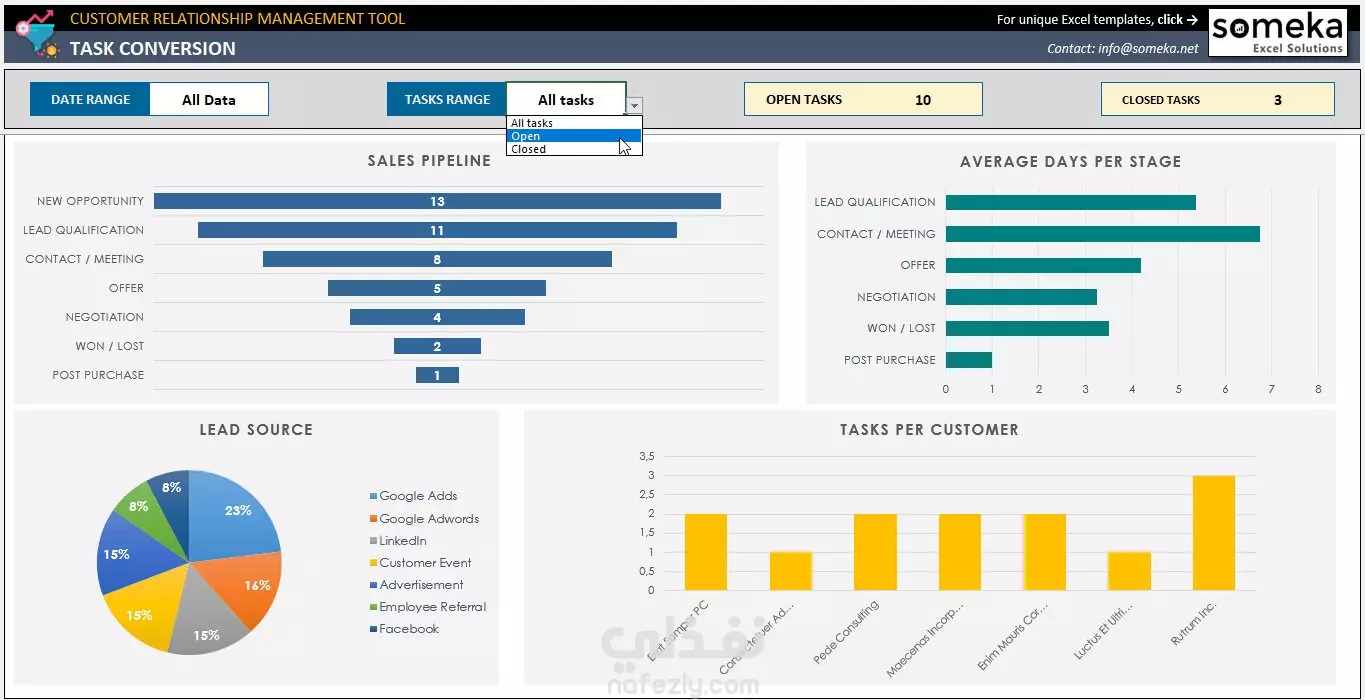Choose 'Closed' from the tasks dropdown list
This screenshot has width=1365, height=700.
(x=574, y=149)
